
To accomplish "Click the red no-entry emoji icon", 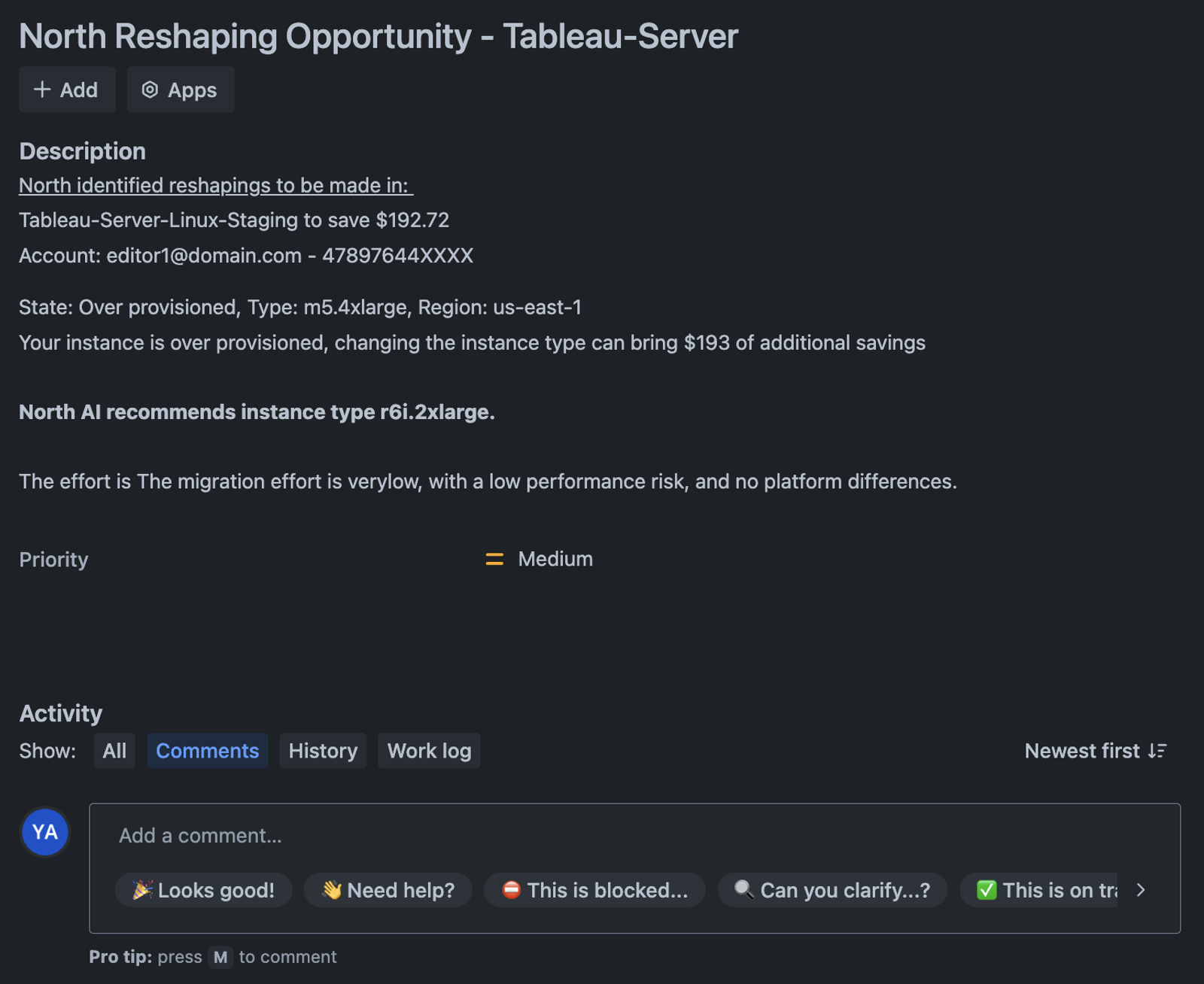I will (512, 890).
